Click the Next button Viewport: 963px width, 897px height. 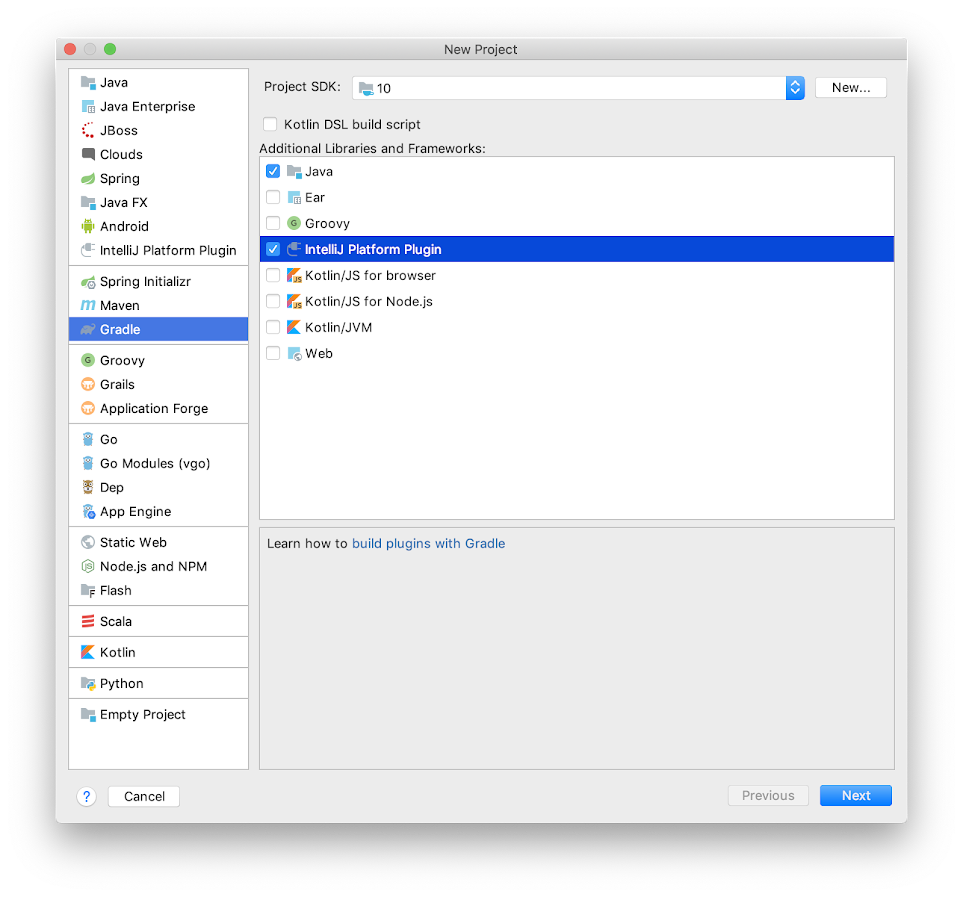856,796
